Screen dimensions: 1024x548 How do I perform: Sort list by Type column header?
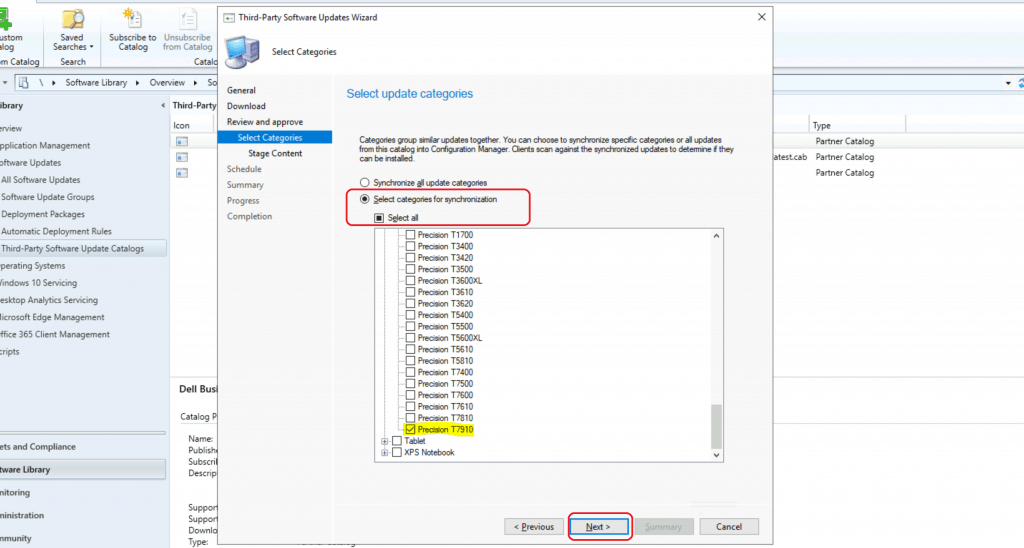(x=857, y=125)
